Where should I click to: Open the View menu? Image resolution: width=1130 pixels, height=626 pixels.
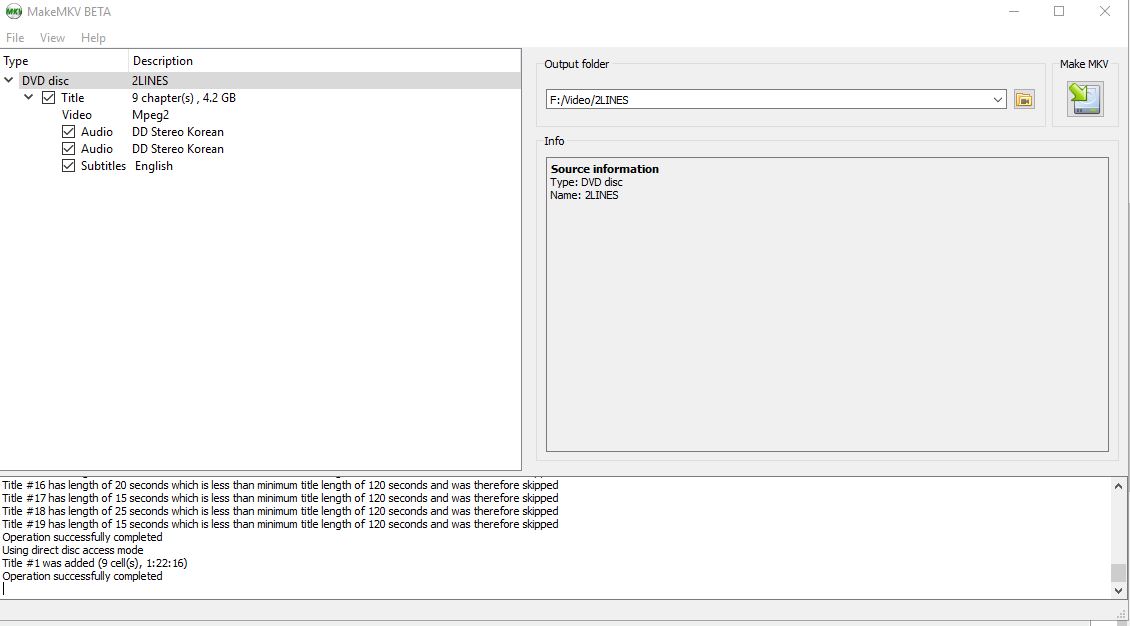(x=52, y=37)
